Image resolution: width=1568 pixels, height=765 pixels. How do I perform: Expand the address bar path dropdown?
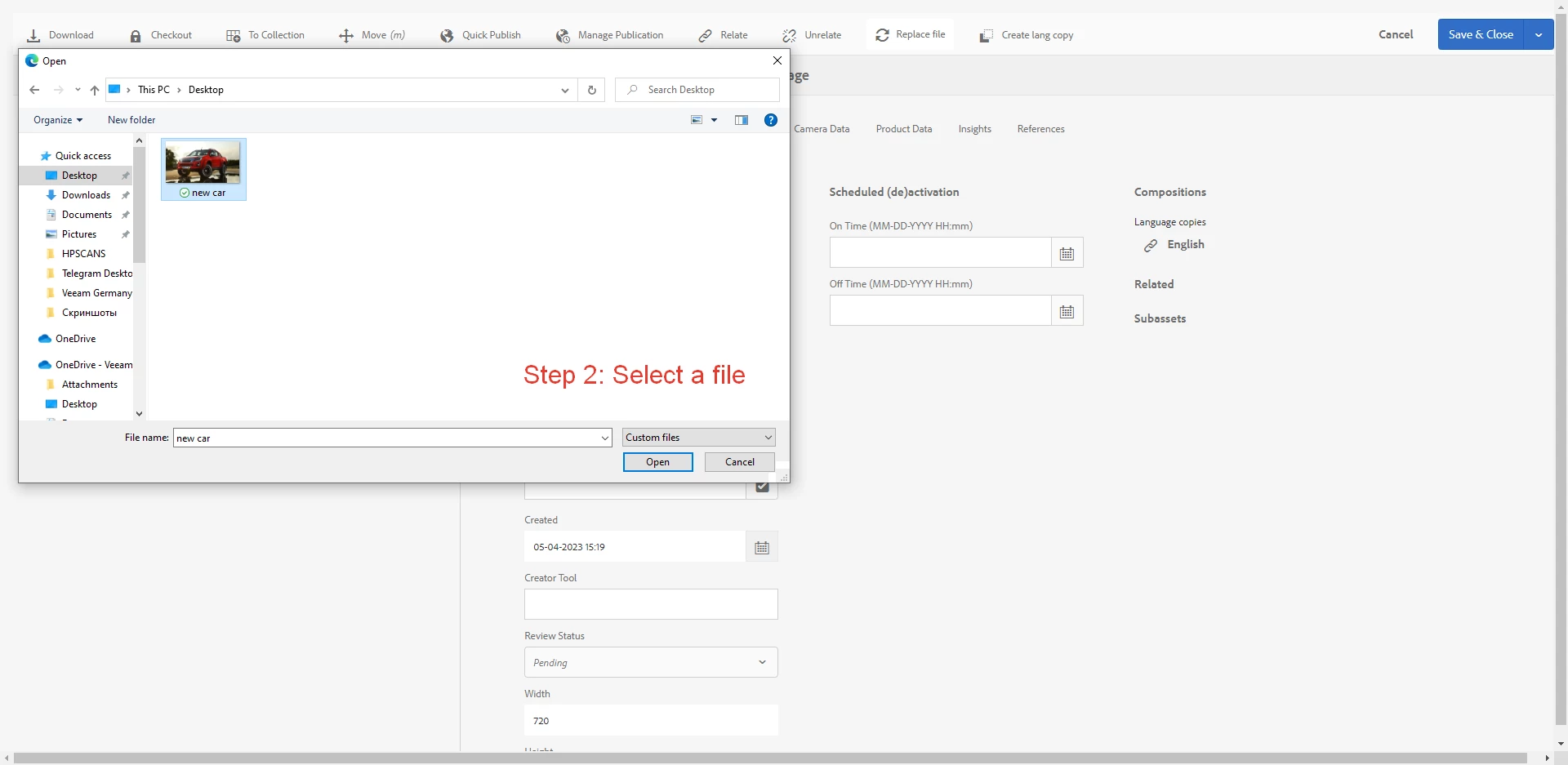pyautogui.click(x=564, y=90)
